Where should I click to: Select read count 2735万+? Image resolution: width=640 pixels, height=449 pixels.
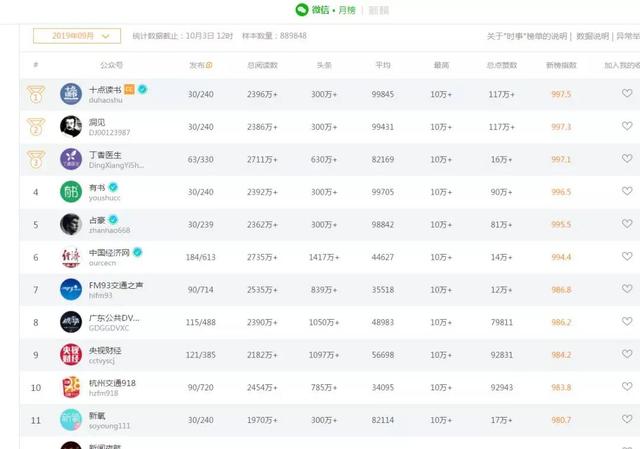coord(262,257)
